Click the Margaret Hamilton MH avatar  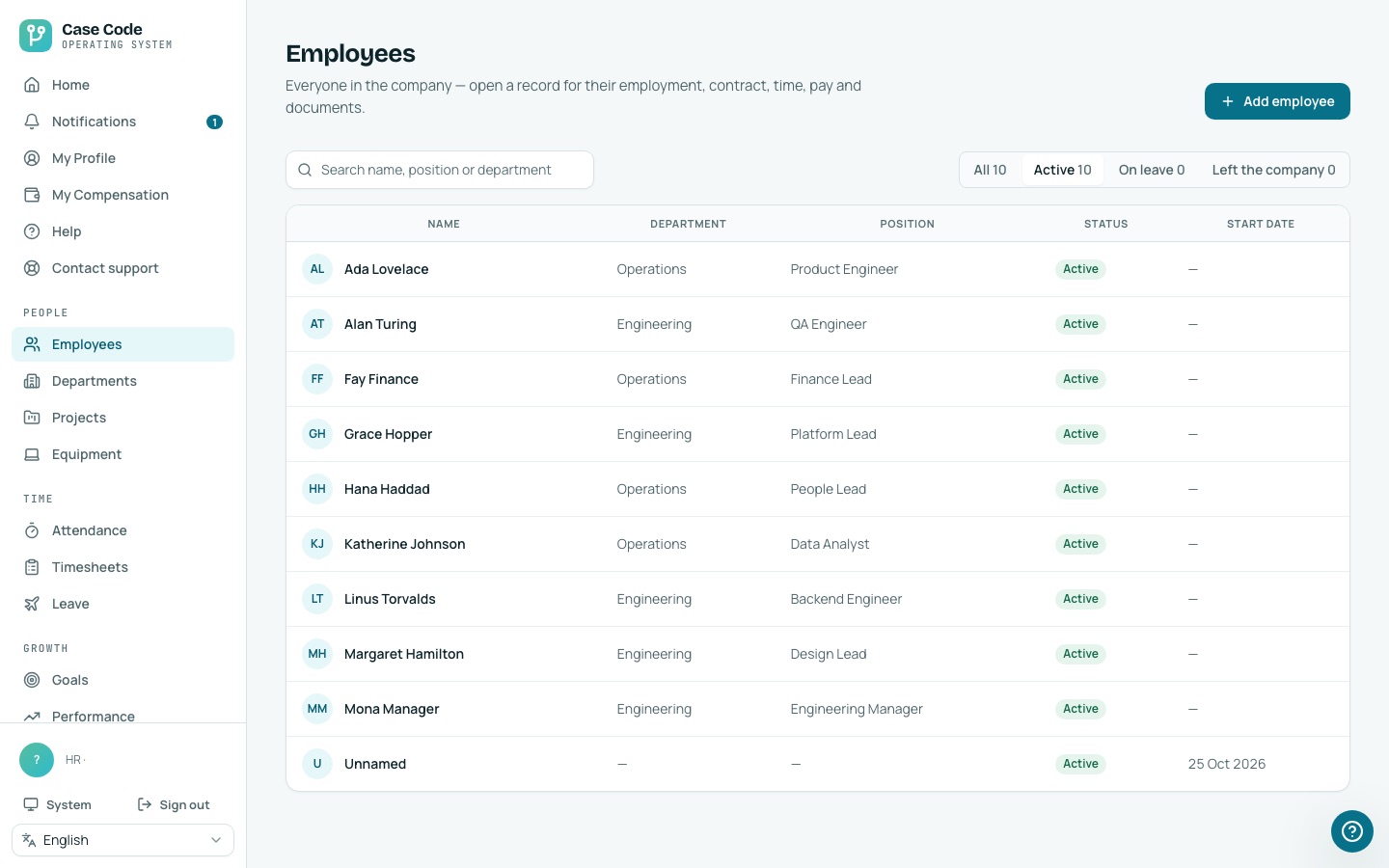pos(317,654)
